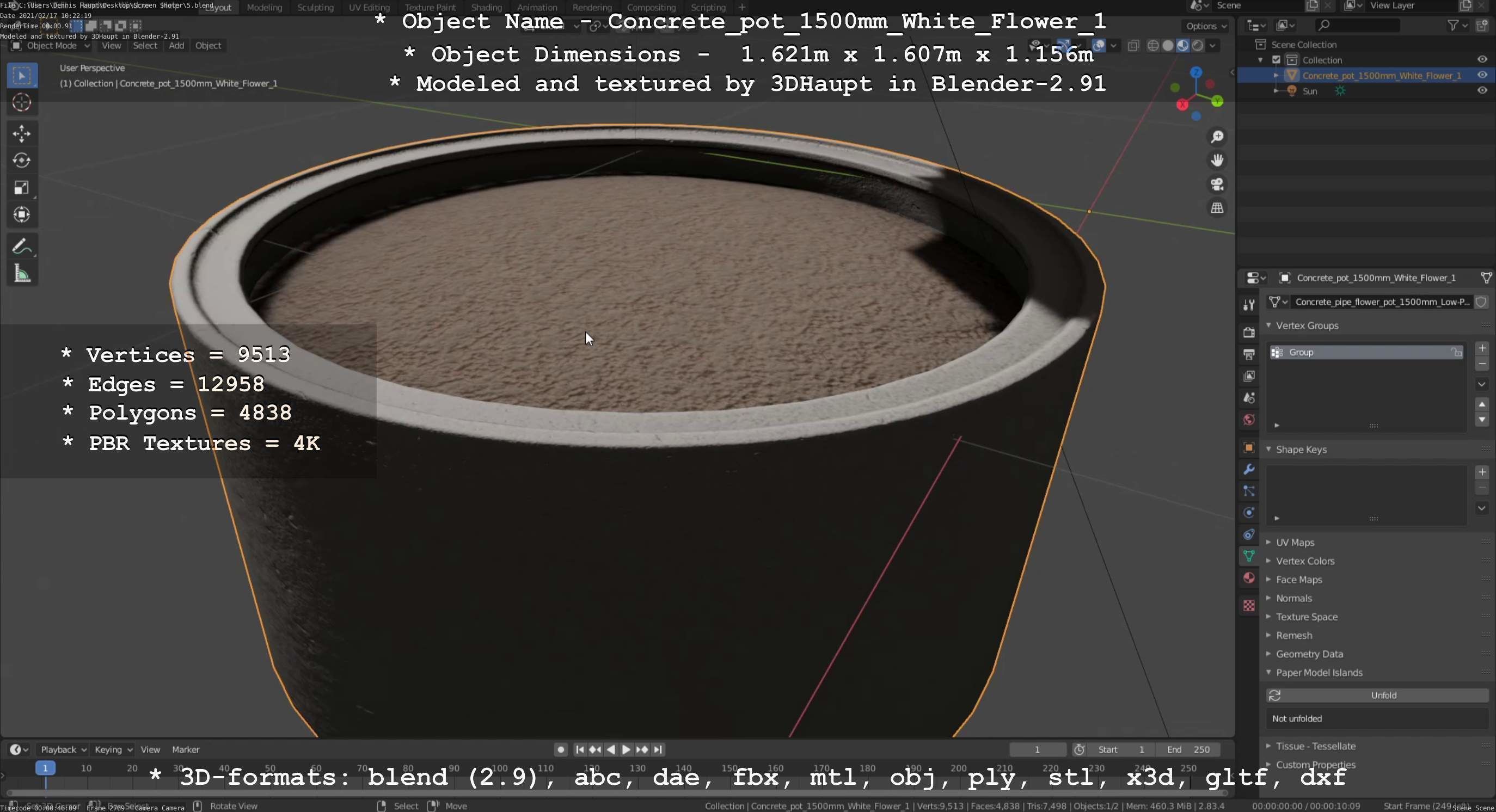Image resolution: width=1496 pixels, height=812 pixels.
Task: Open the Material properties tab
Action: pos(1249,578)
